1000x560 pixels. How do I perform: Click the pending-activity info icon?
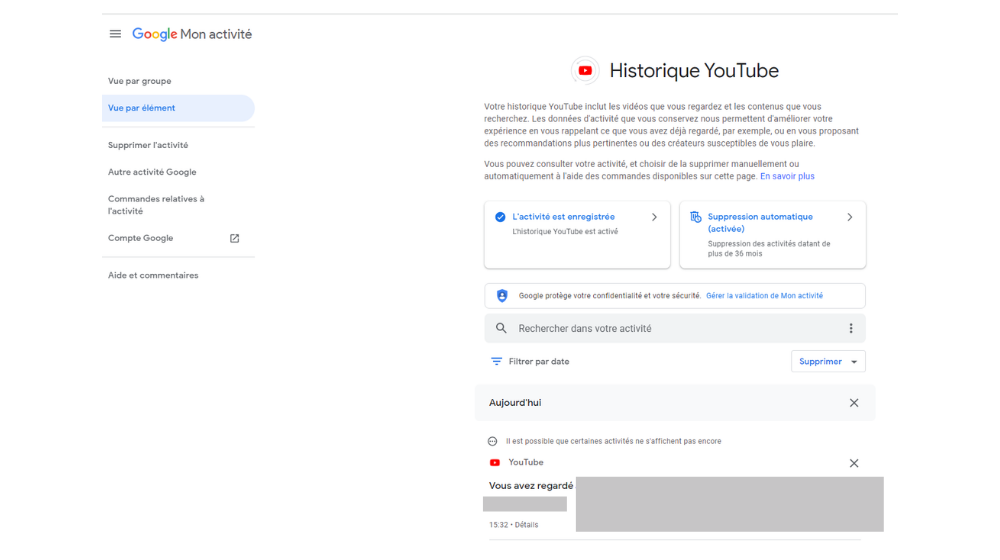[492, 441]
